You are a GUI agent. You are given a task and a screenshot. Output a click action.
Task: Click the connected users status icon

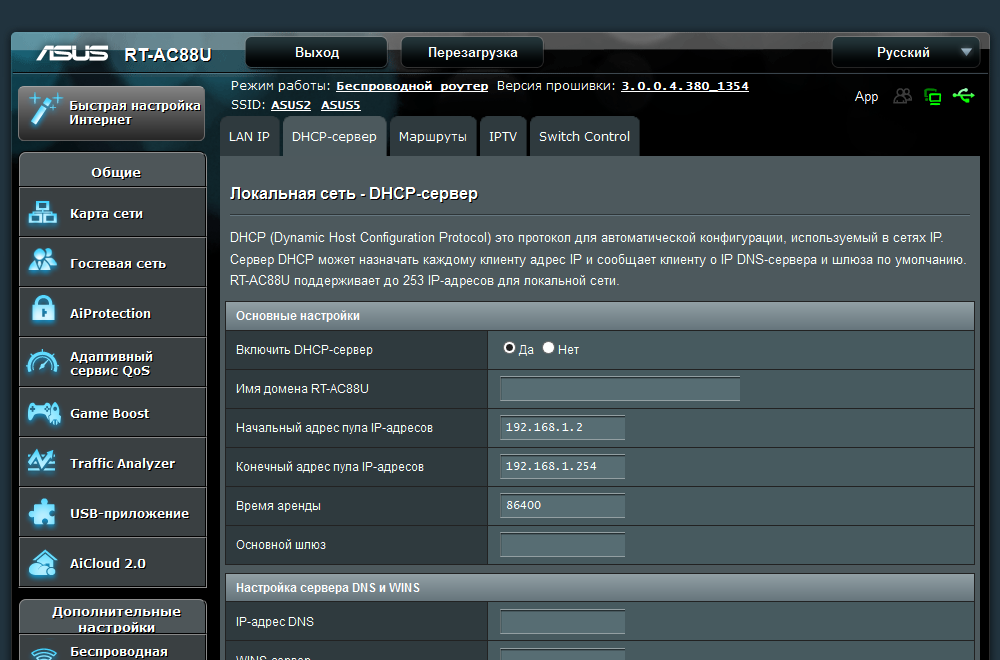tap(903, 96)
